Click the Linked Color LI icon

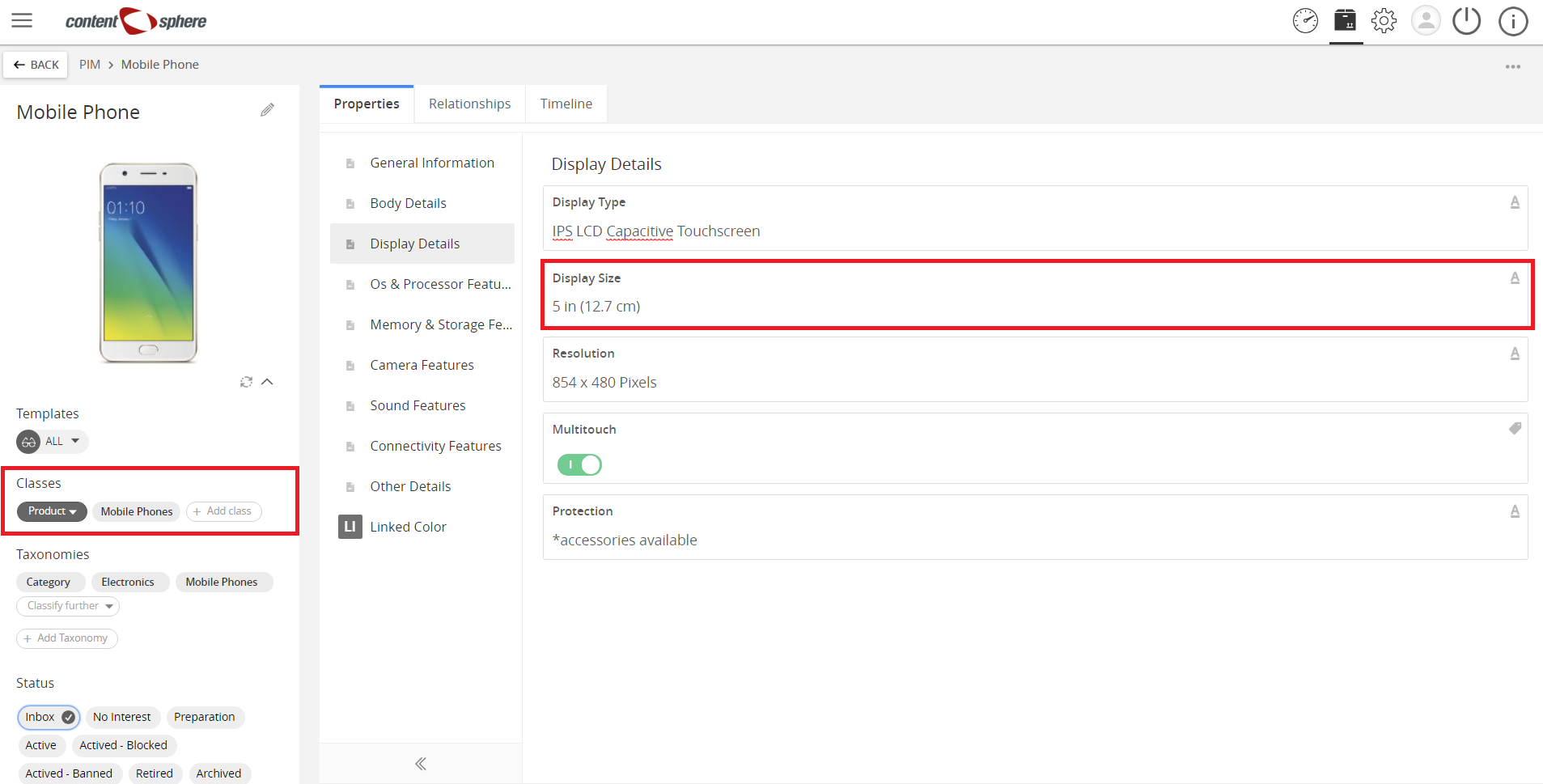[x=350, y=527]
